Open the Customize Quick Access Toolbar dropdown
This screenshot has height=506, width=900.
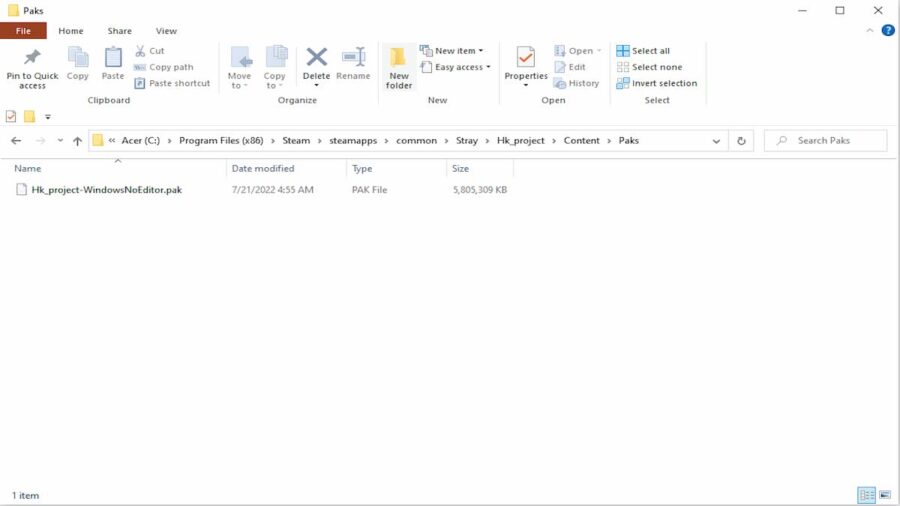pyautogui.click(x=48, y=117)
